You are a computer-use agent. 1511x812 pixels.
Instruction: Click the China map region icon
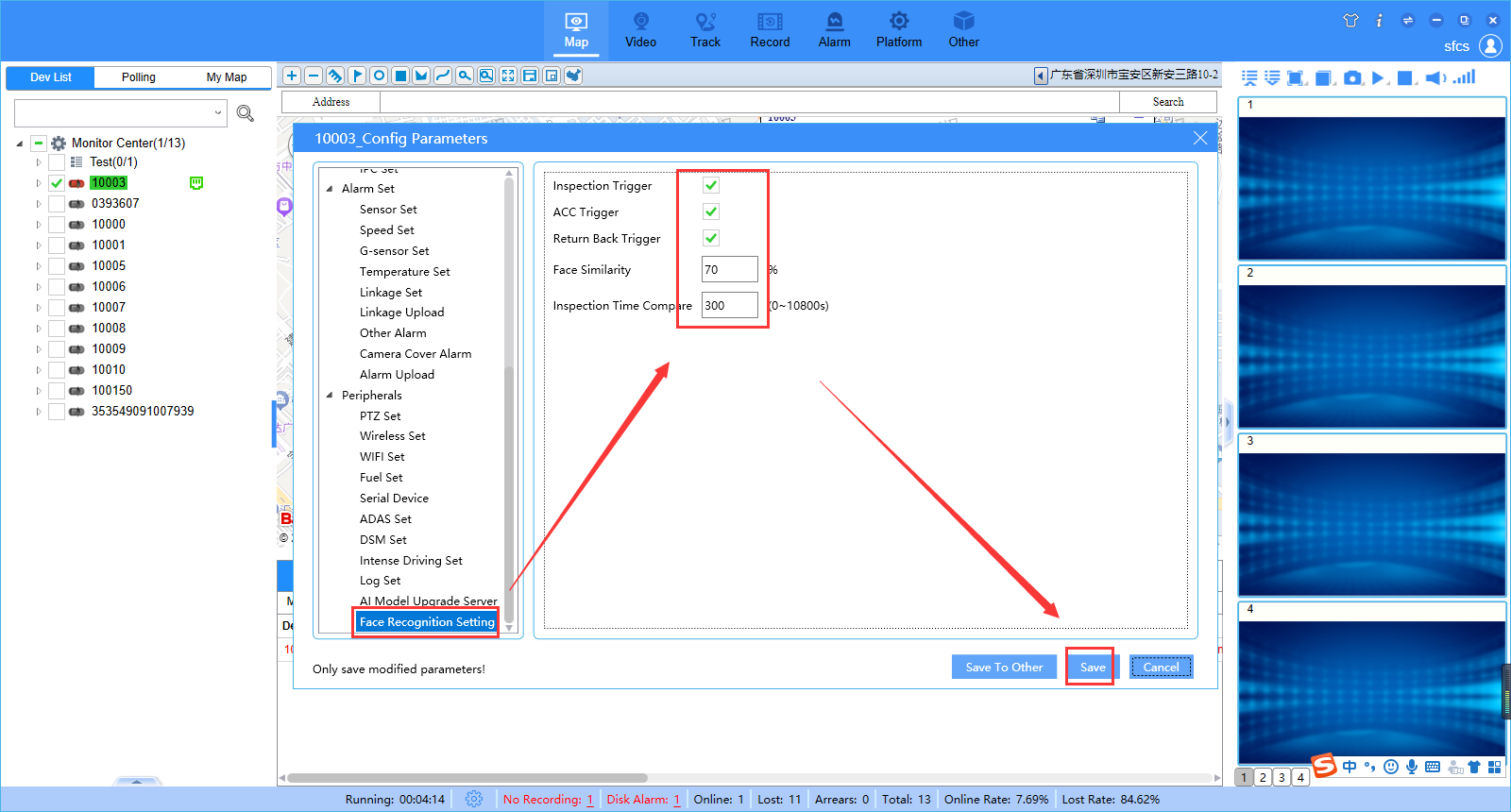573,76
